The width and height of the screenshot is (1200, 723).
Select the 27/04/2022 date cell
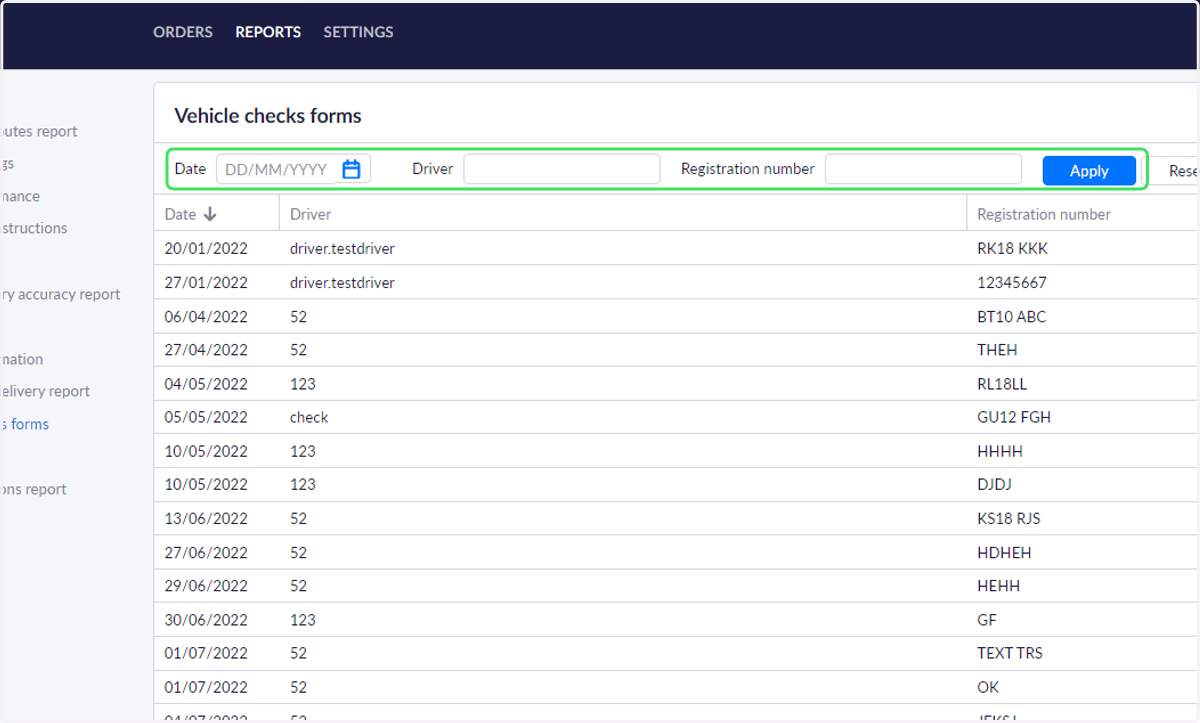click(206, 350)
